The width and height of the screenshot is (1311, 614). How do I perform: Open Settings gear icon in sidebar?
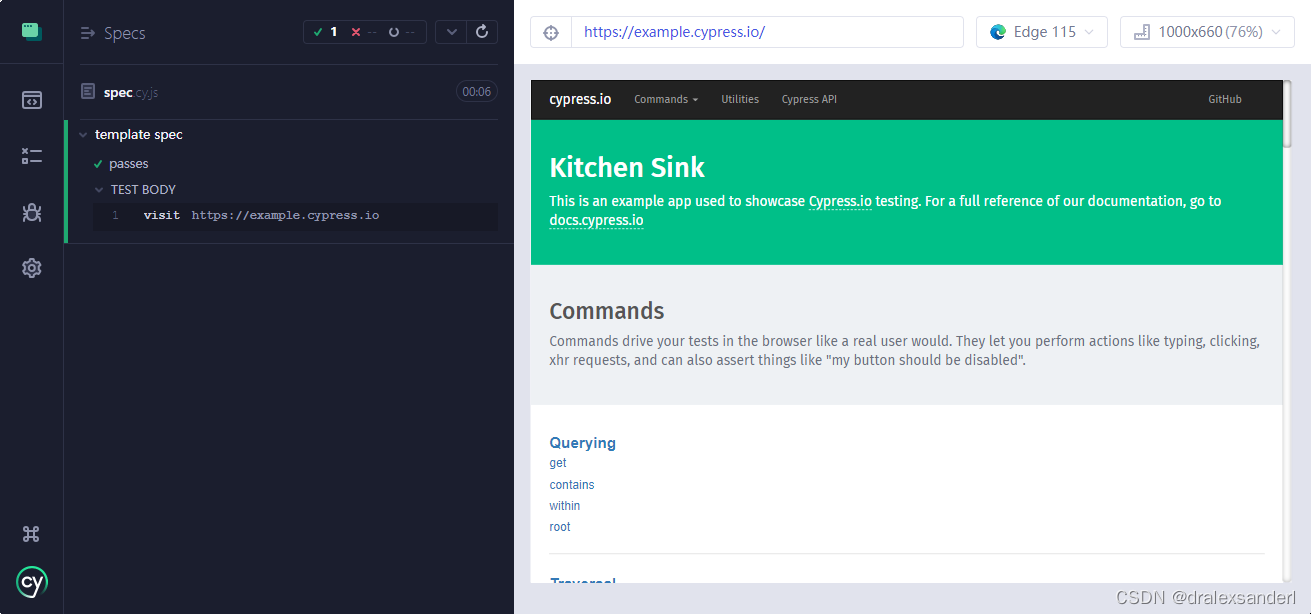(31, 268)
